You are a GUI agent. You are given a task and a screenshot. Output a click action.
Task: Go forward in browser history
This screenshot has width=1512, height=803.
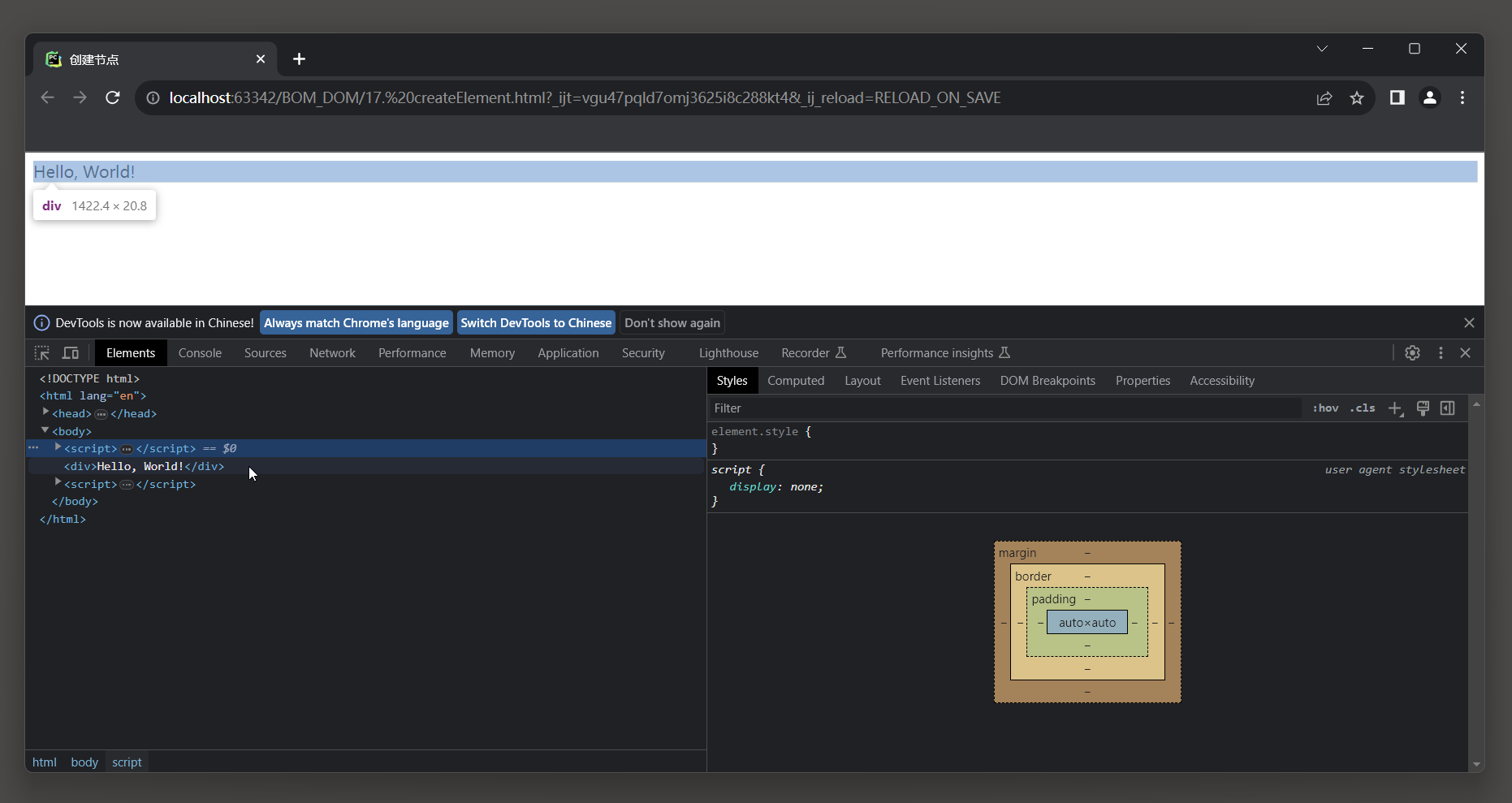80,97
